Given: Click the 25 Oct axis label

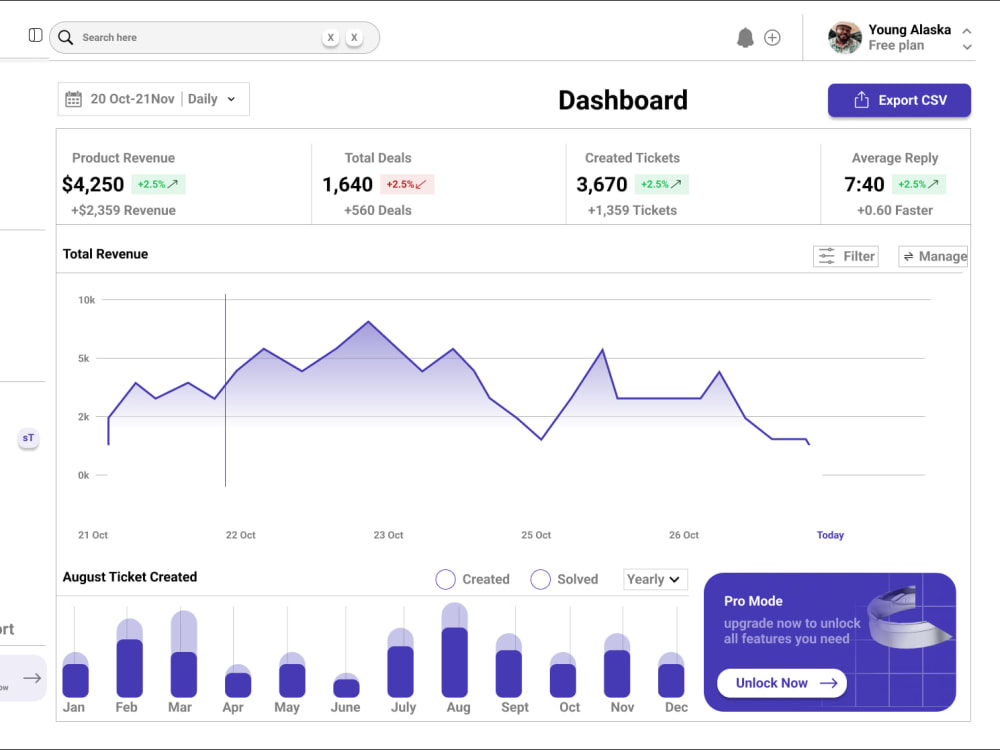Looking at the screenshot, I should 536,535.
